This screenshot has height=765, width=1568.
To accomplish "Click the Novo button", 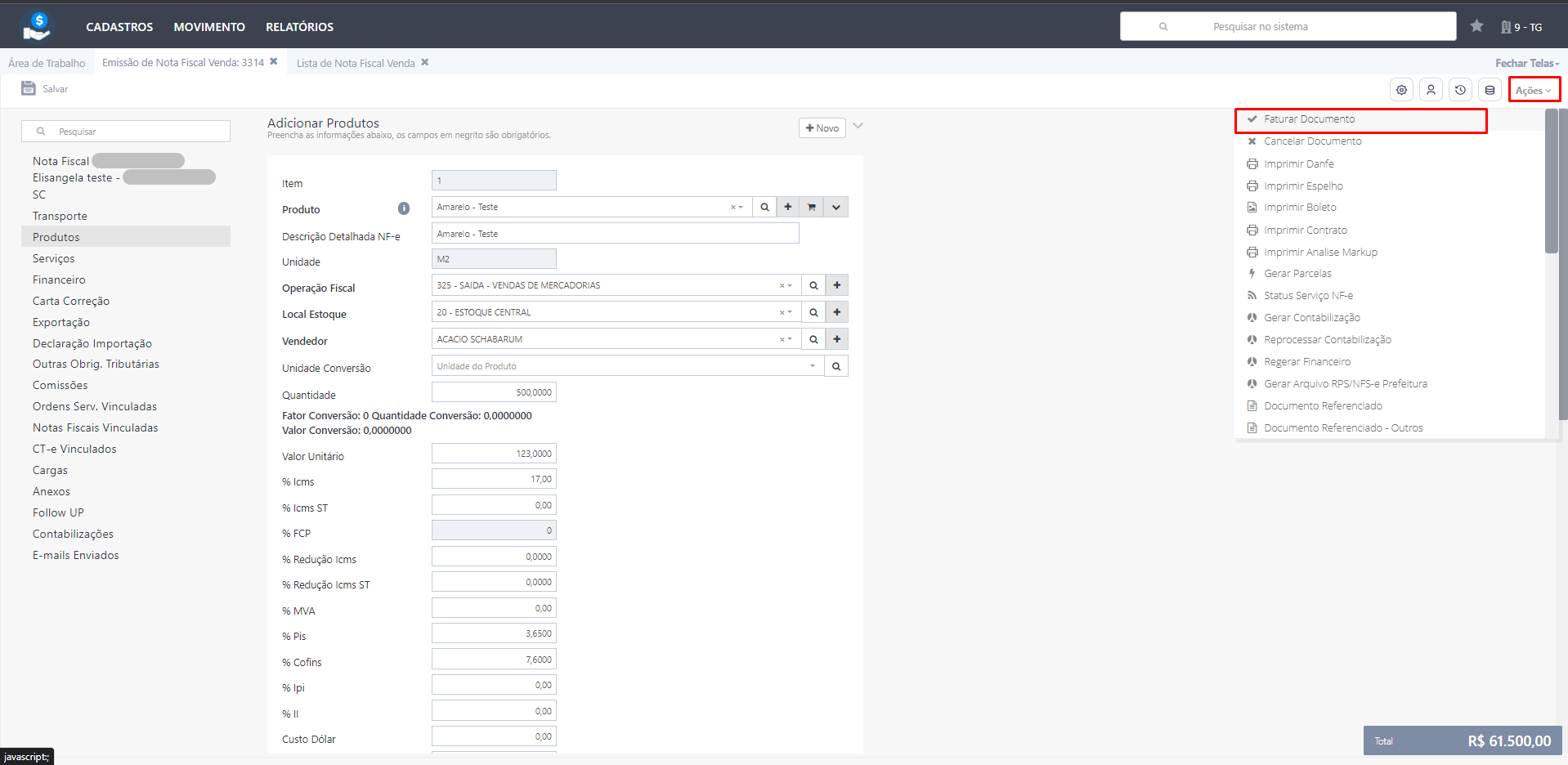I will (822, 128).
